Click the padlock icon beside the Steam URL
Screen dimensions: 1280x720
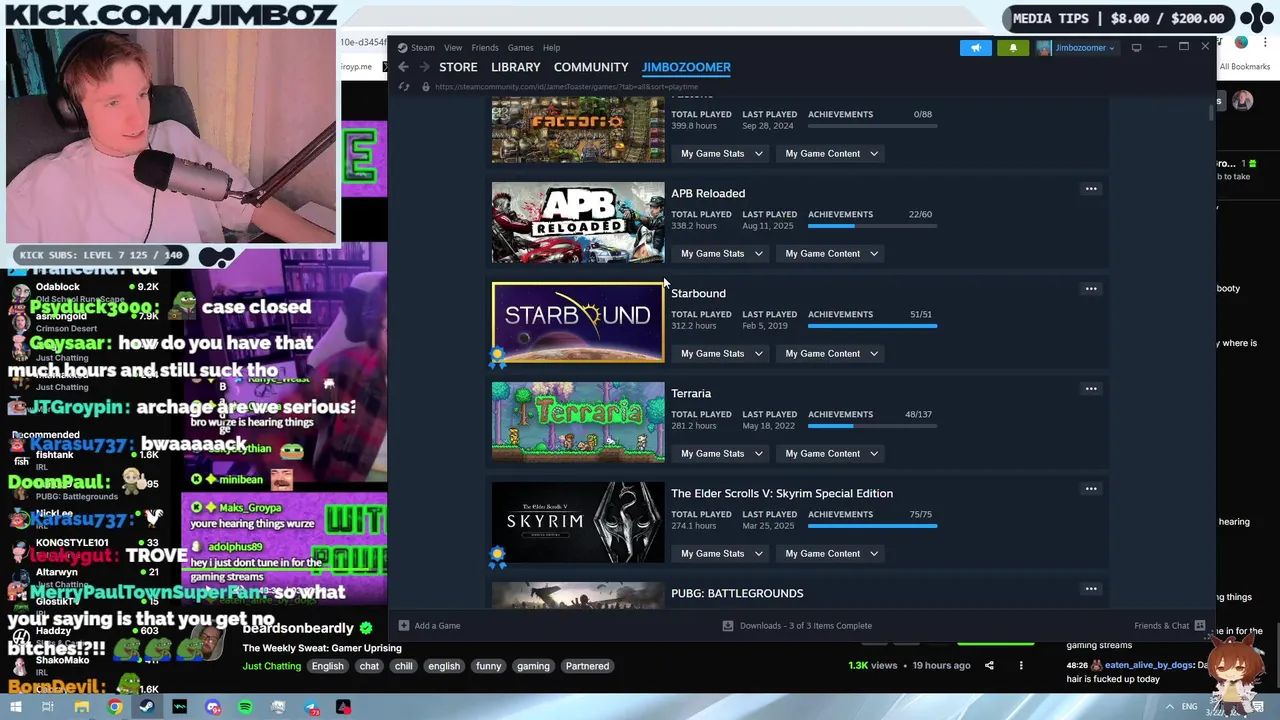point(426,87)
